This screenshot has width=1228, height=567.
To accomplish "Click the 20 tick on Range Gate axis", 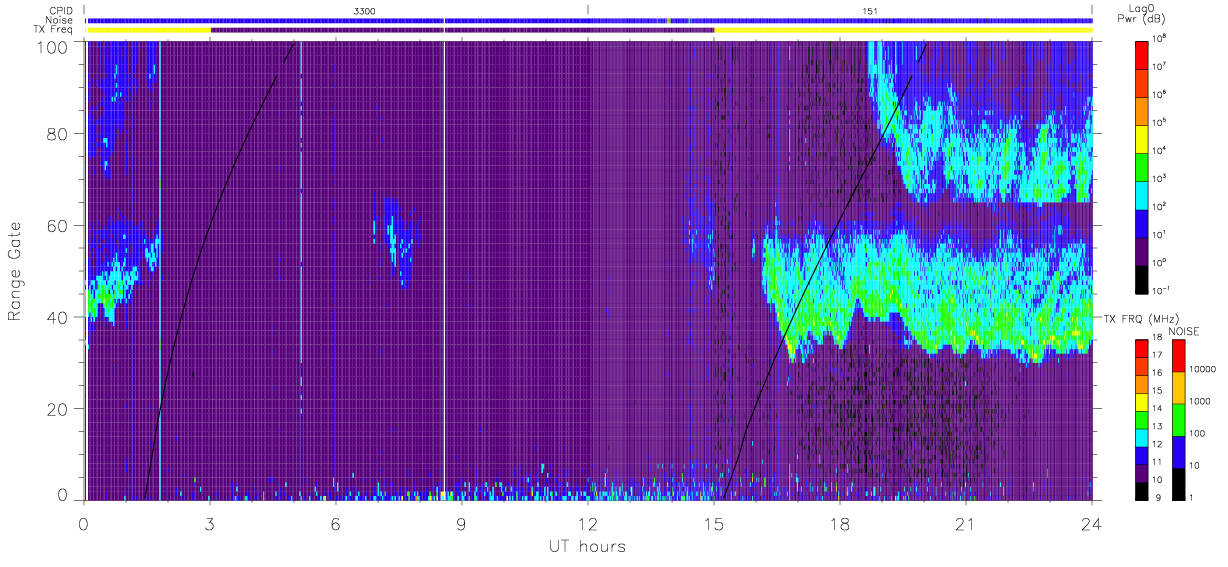I will [57, 409].
